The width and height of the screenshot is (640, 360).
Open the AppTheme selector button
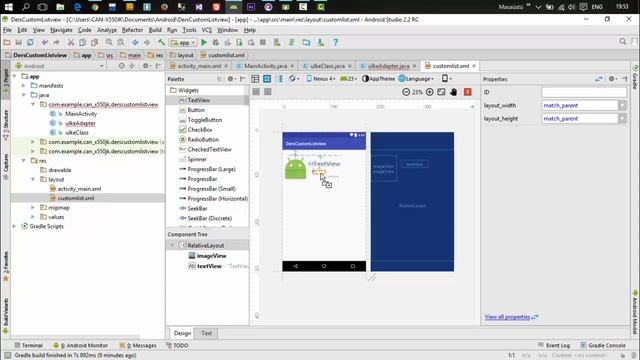(x=378, y=79)
